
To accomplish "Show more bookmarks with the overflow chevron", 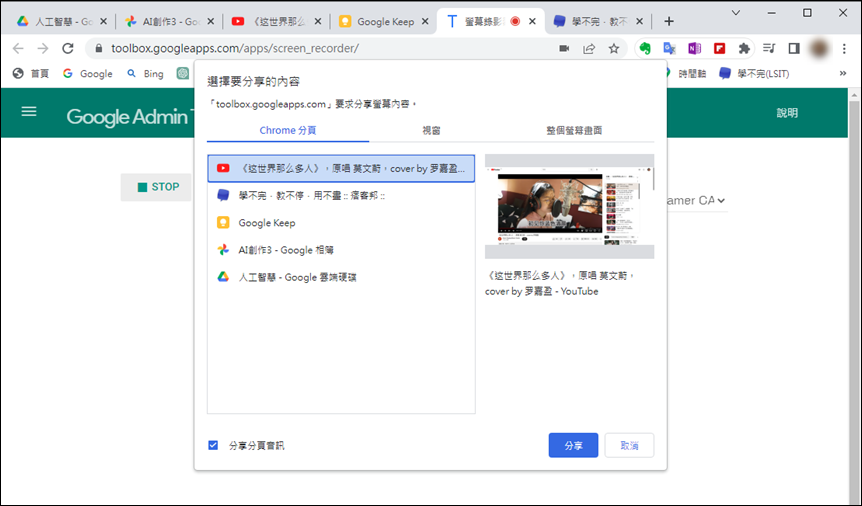I will (x=843, y=73).
